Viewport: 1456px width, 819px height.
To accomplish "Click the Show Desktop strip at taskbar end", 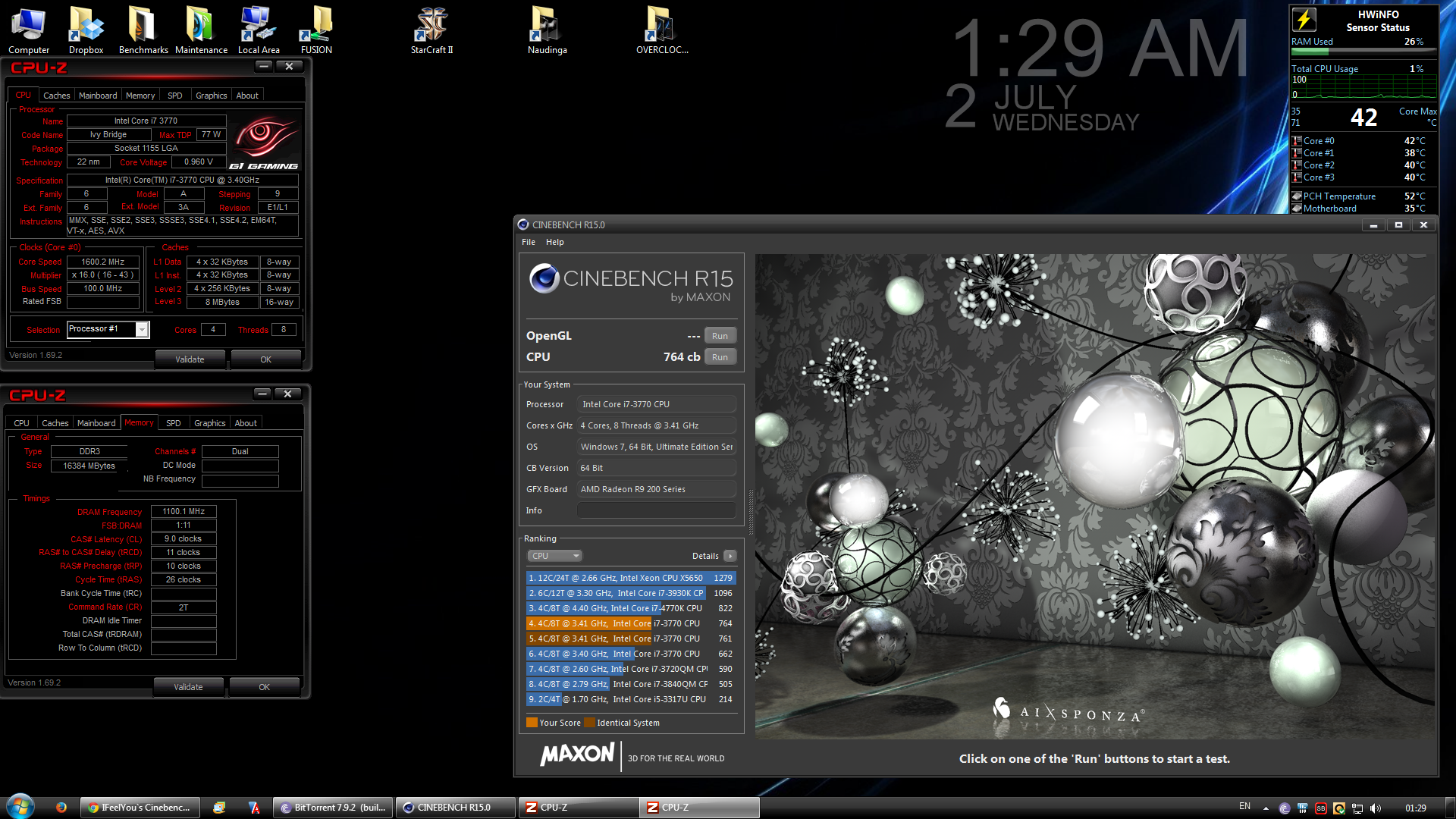I will point(1450,808).
